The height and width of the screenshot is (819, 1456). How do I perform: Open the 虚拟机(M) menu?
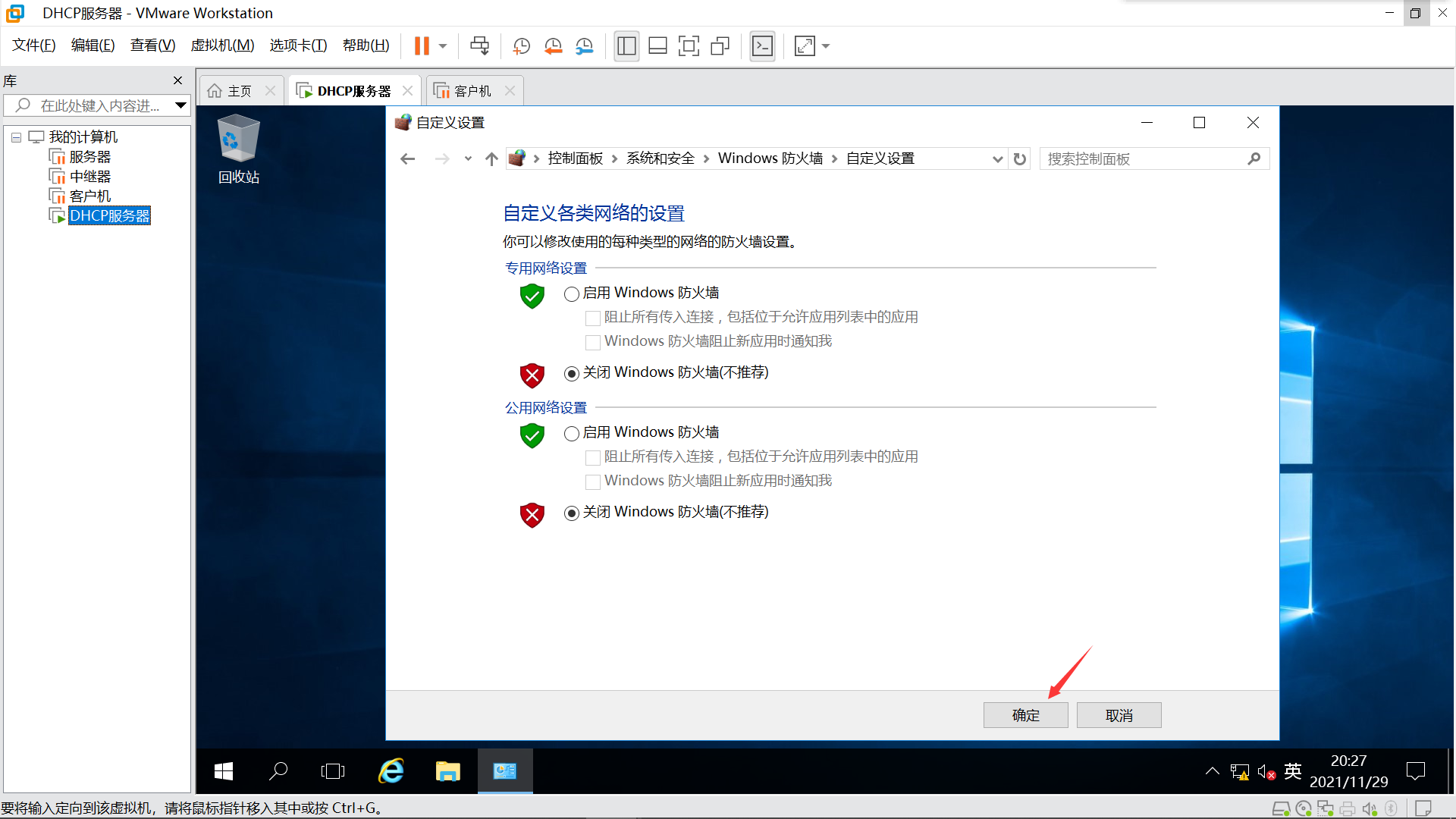[x=221, y=45]
